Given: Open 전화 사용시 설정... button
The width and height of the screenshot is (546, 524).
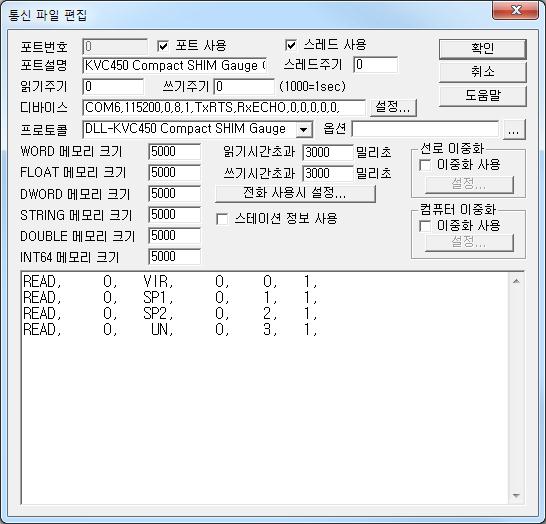Looking at the screenshot, I should pyautogui.click(x=295, y=193).
